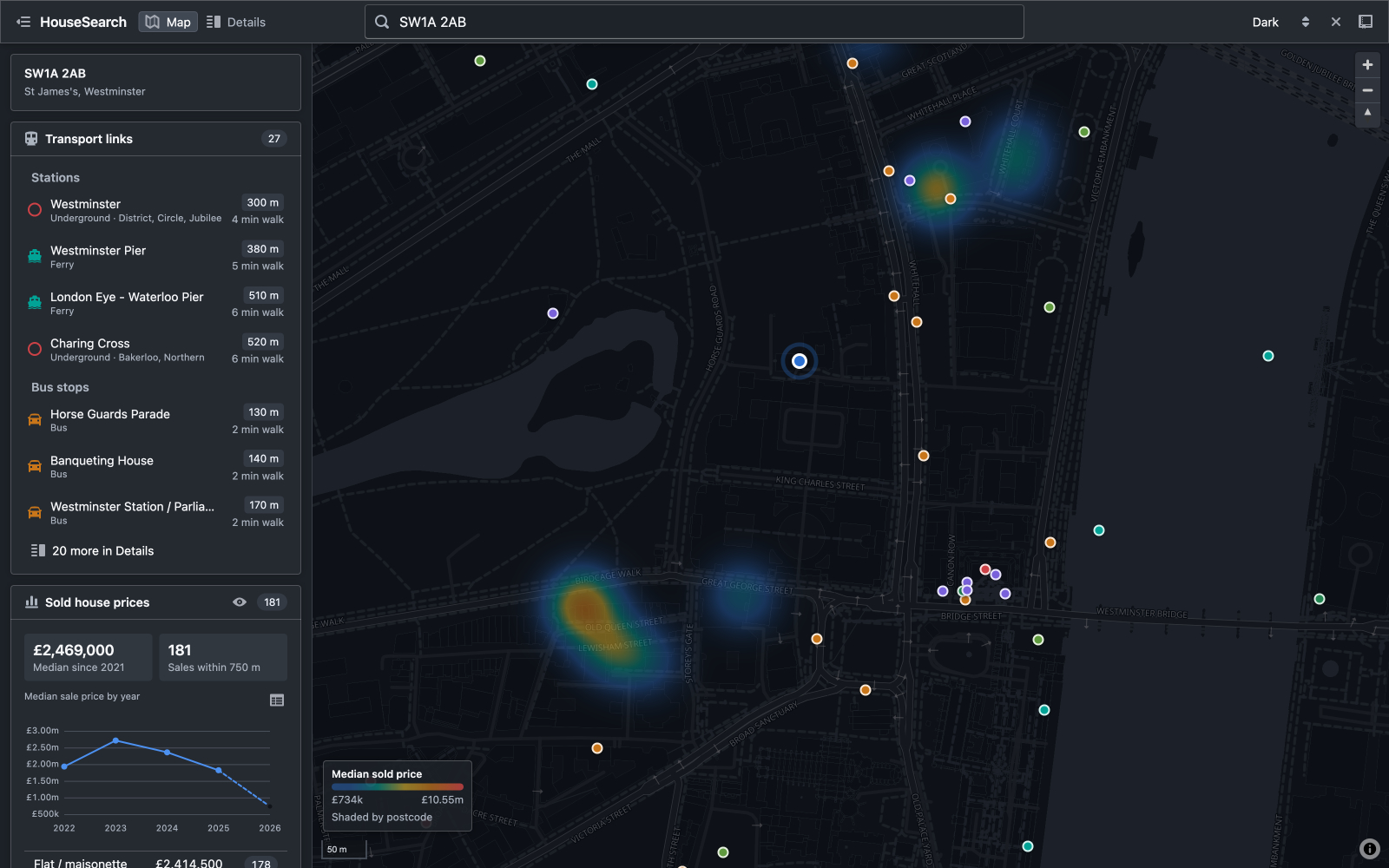Zoom in on the map
The width and height of the screenshot is (1389, 868).
1367,65
